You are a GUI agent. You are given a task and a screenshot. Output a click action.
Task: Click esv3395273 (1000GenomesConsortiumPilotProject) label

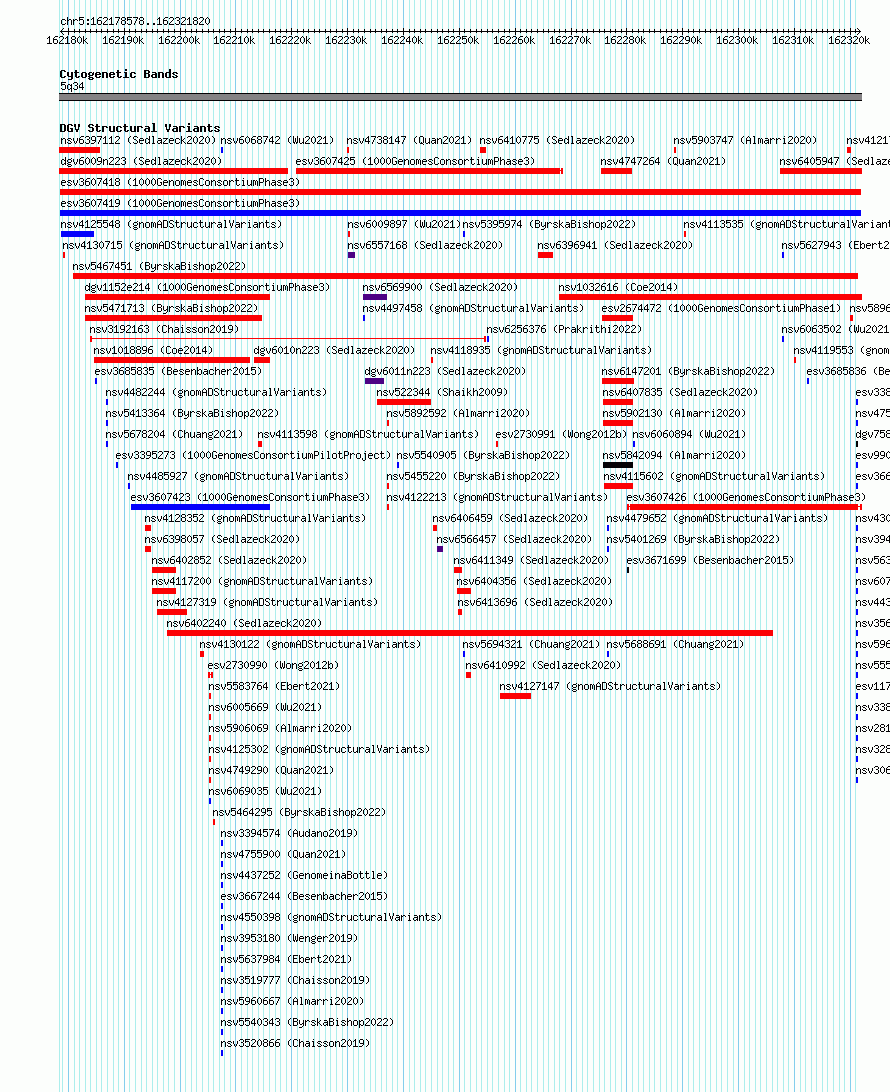pyautogui.click(x=253, y=455)
